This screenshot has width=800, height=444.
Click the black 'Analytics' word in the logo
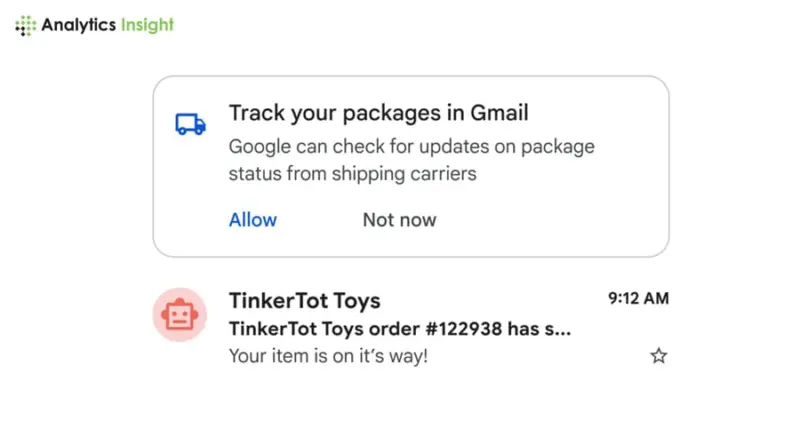click(79, 26)
